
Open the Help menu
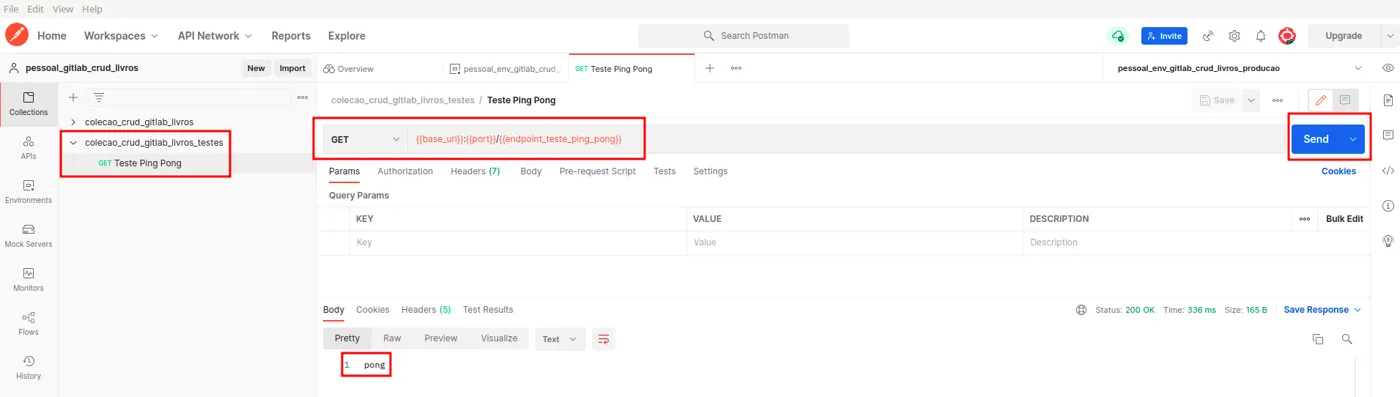(92, 9)
